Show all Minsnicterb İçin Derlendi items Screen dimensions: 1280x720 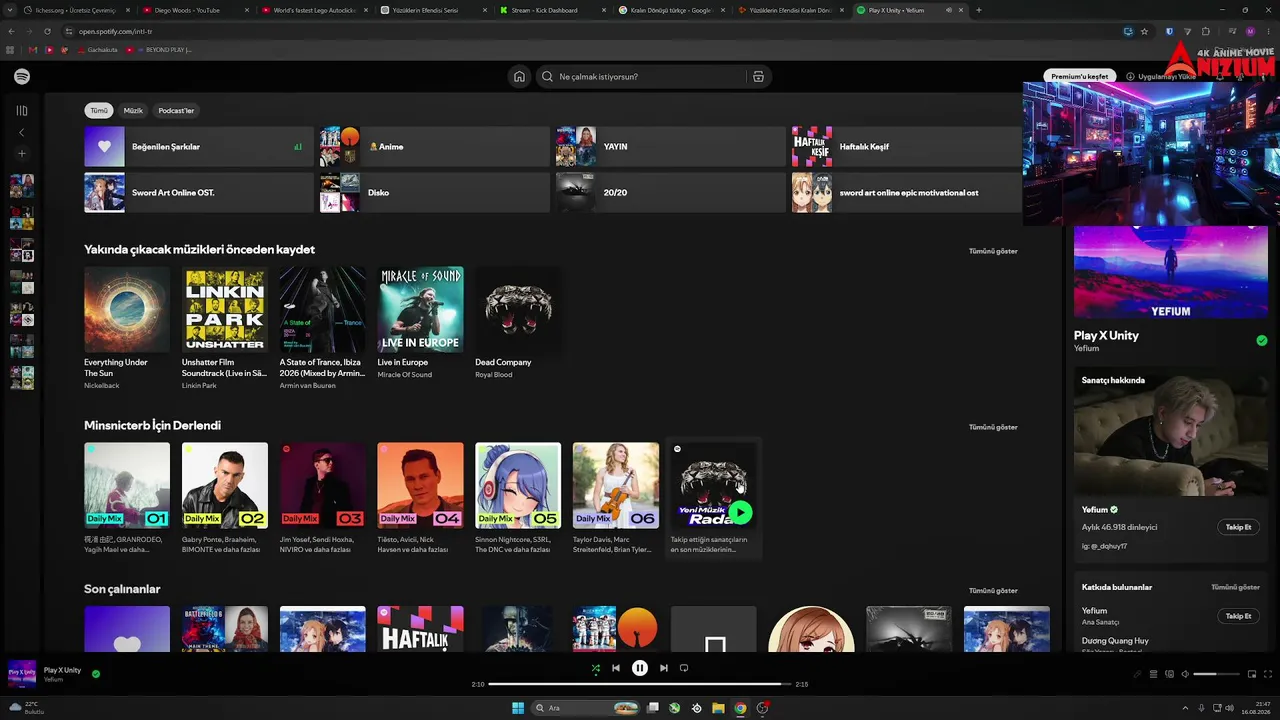tap(993, 427)
